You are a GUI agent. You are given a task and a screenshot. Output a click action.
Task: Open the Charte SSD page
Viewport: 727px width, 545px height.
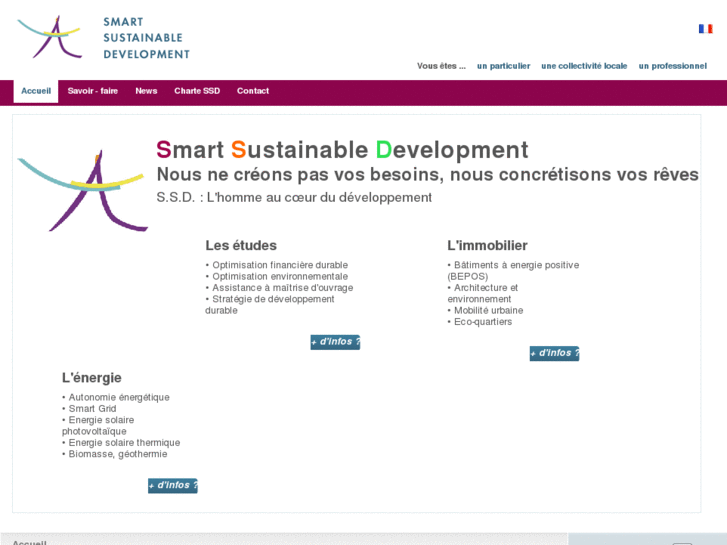point(197,91)
